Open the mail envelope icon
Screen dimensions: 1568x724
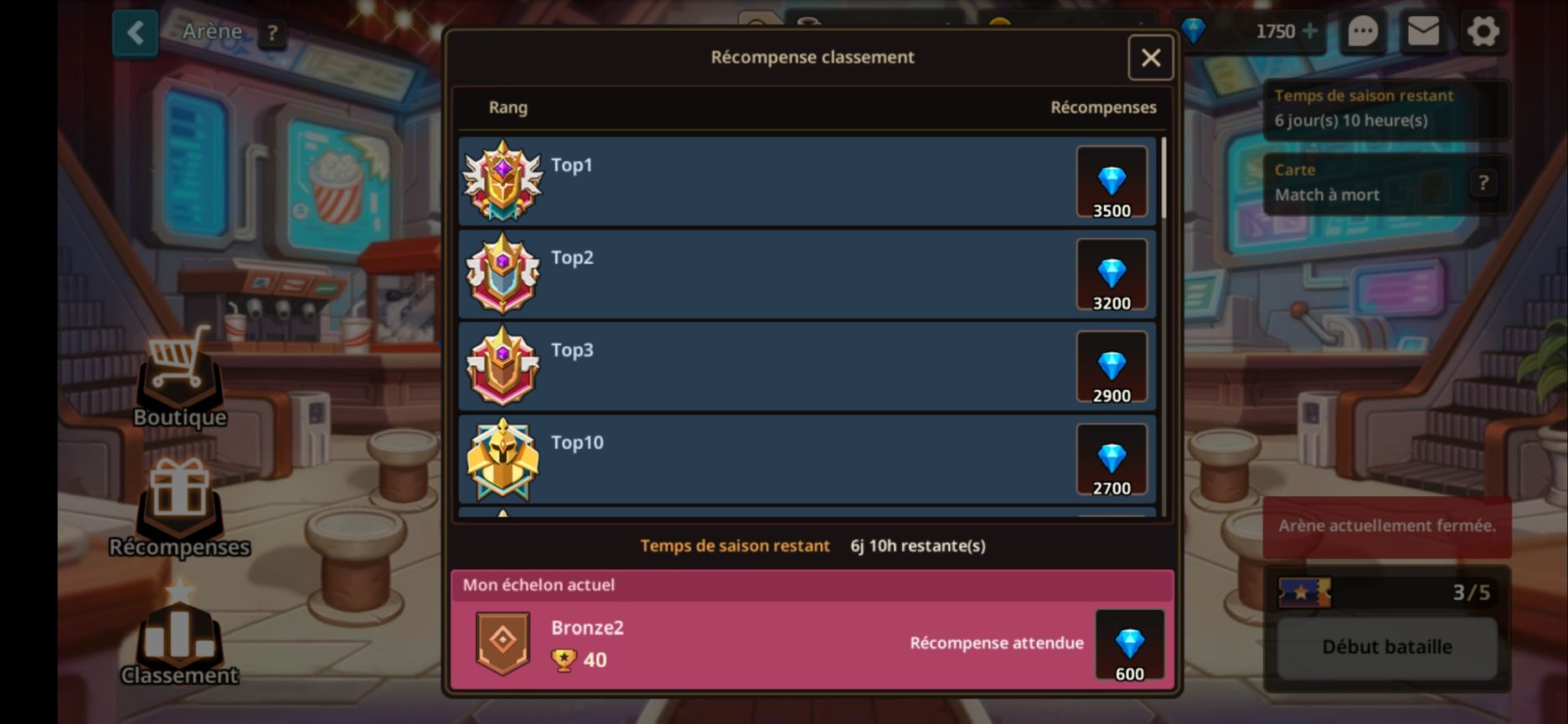point(1423,32)
